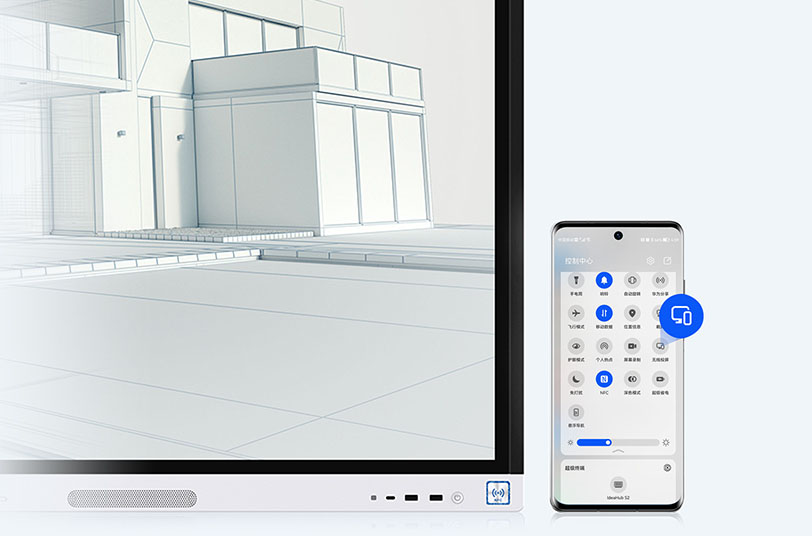Tap the NFC tag on the whiteboard bezel
Viewport: 812px width, 536px height.
click(498, 493)
